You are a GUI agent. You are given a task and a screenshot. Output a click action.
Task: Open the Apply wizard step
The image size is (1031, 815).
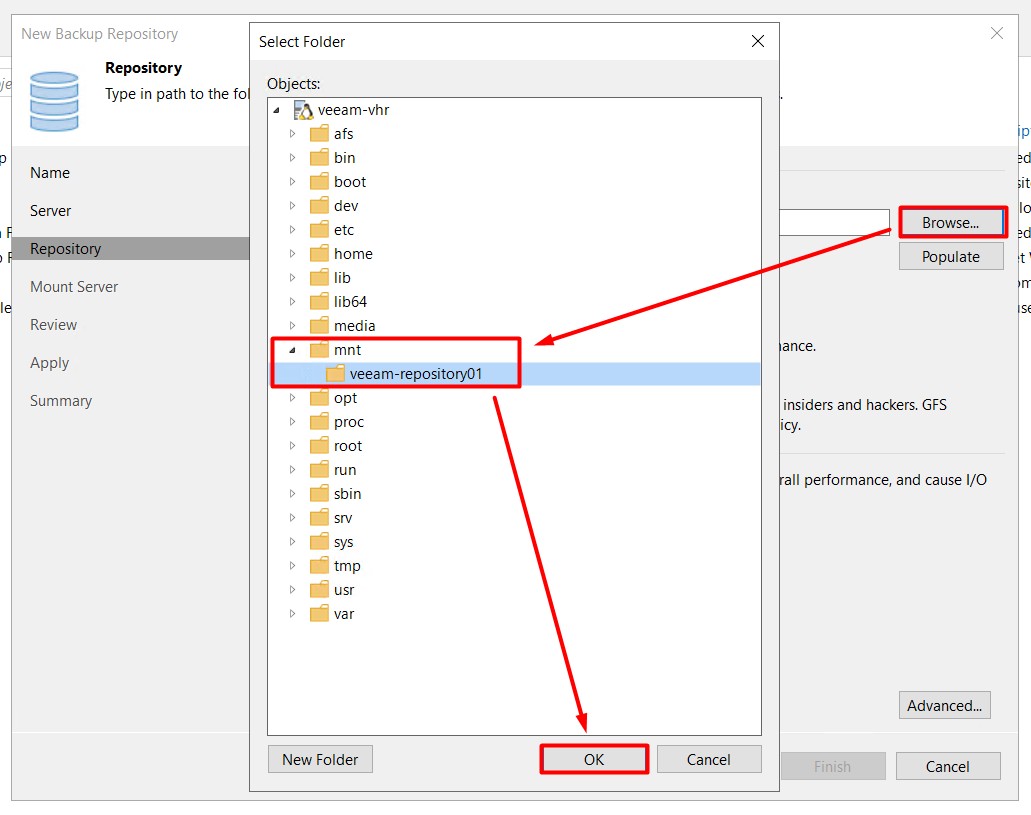[49, 363]
